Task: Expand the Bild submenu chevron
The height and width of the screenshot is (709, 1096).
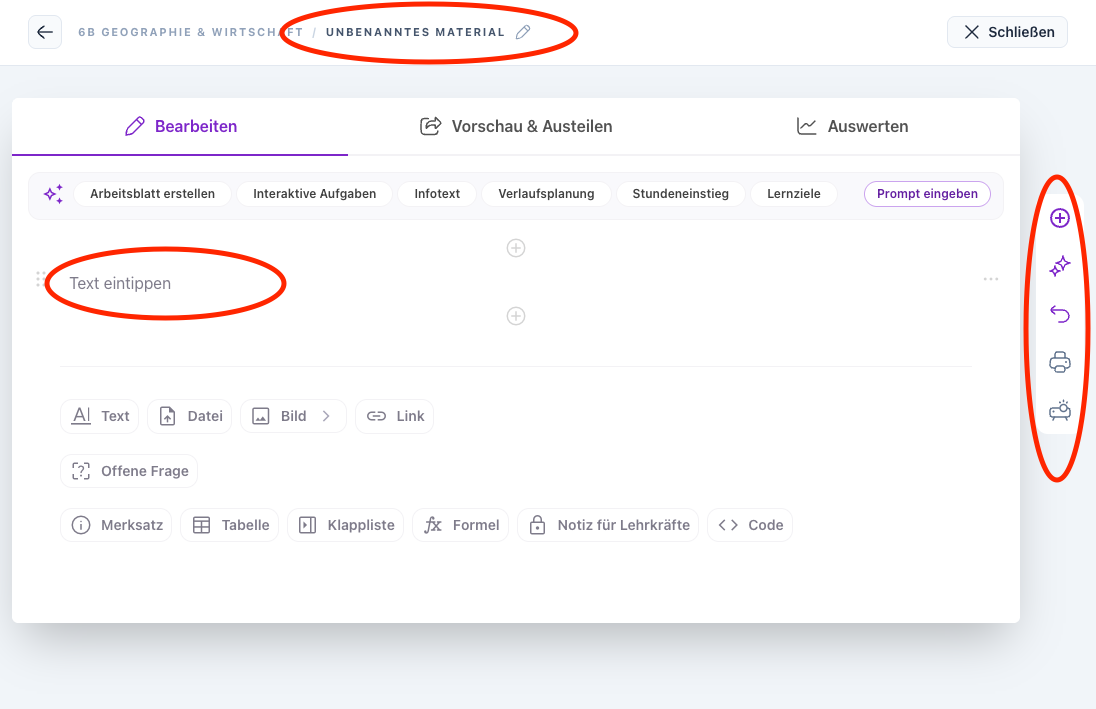Action: pyautogui.click(x=326, y=416)
